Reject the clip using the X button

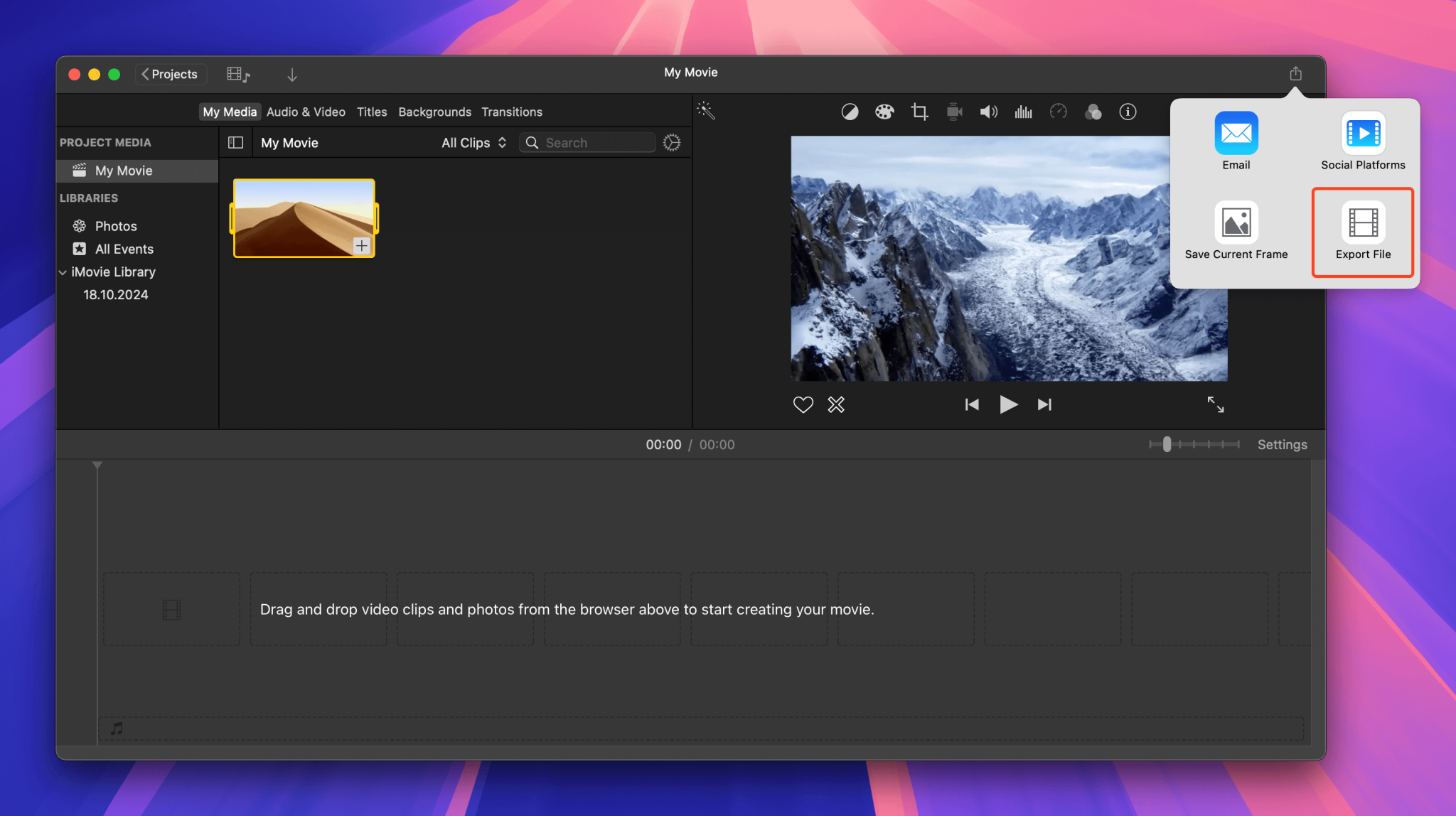point(836,404)
